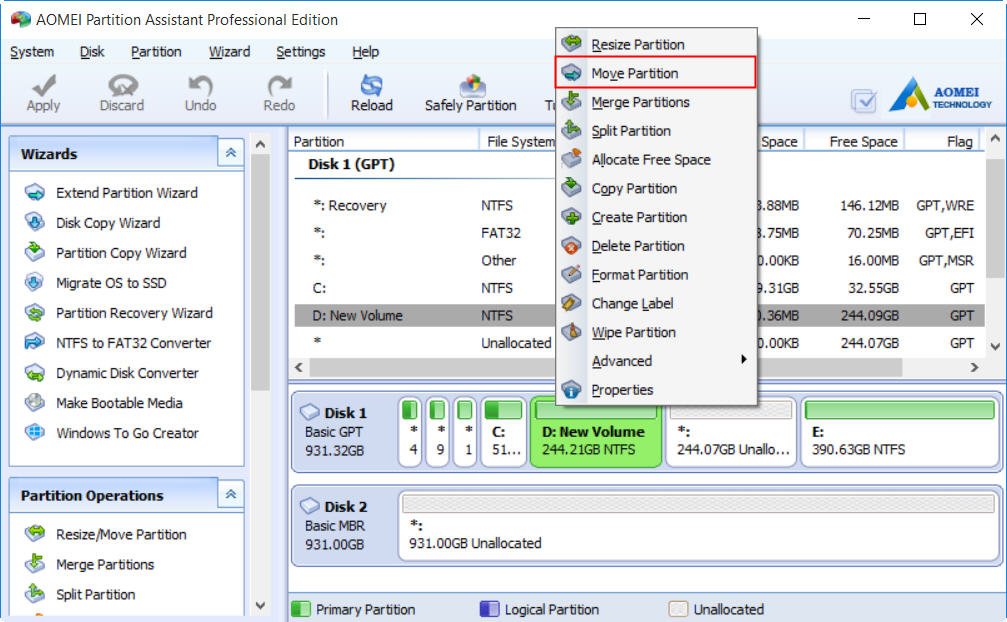Click the Reload toolbar icon
The height and width of the screenshot is (622, 1007).
tap(371, 85)
